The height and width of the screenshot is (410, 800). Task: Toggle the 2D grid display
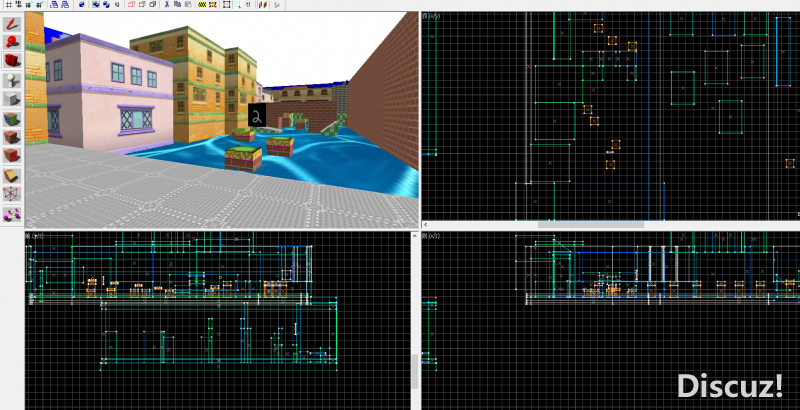coord(8,5)
